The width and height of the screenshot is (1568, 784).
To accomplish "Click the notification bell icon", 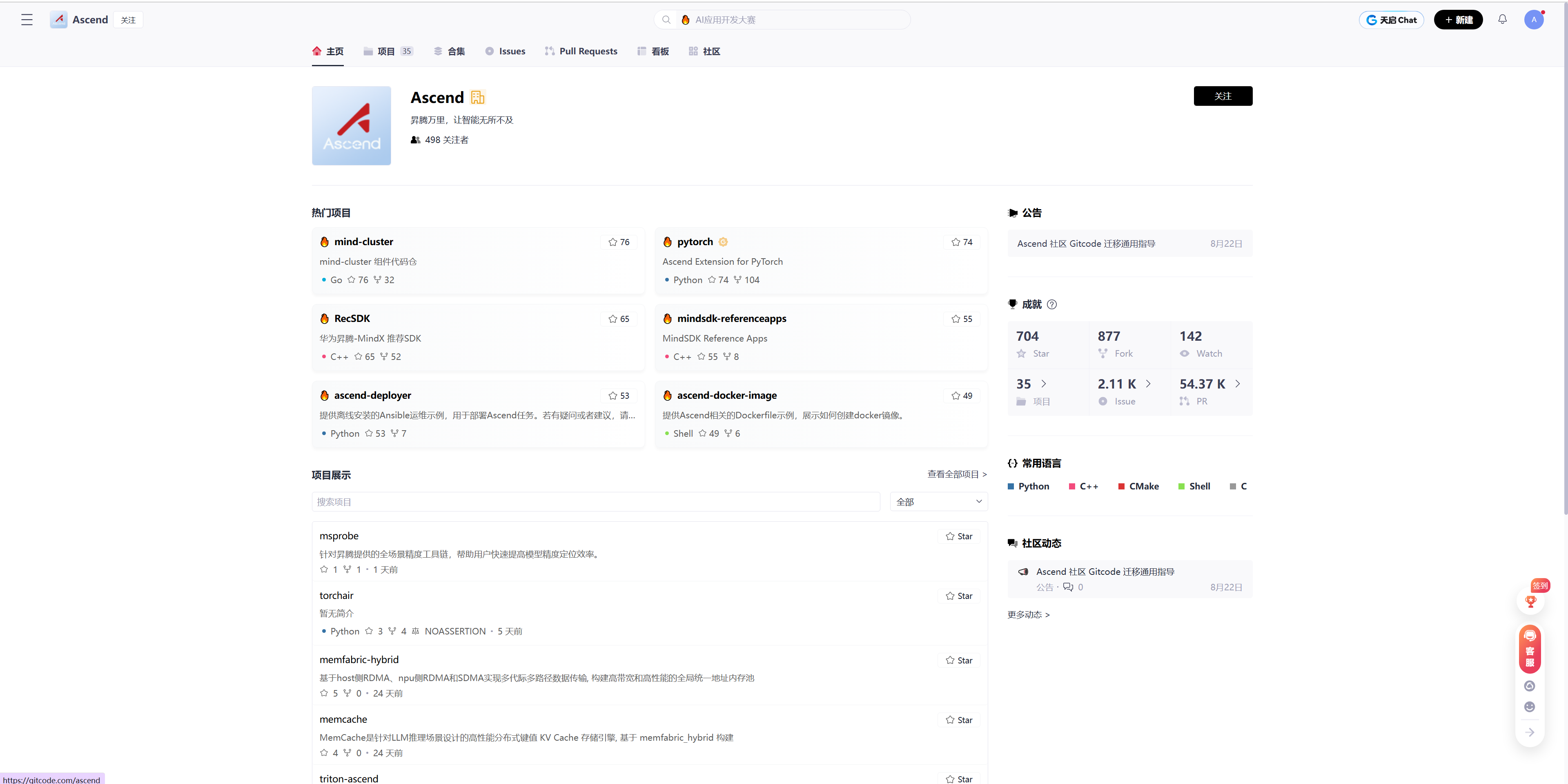I will 1502,20.
